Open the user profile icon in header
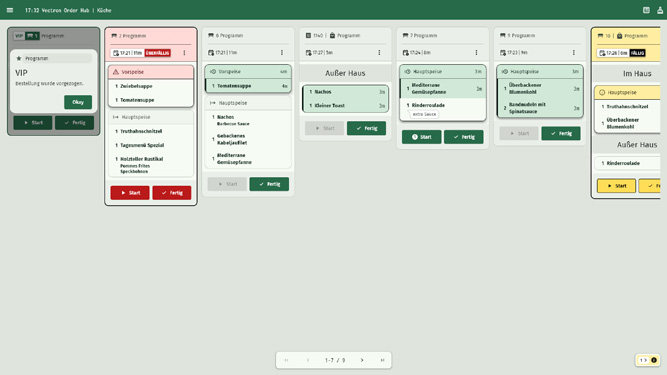The image size is (667, 375). coord(660,10)
